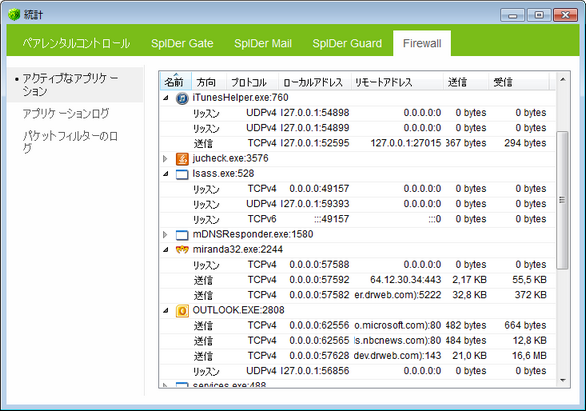Click the miranda32.exe app icon
This screenshot has height=411, width=586.
pyautogui.click(x=182, y=250)
